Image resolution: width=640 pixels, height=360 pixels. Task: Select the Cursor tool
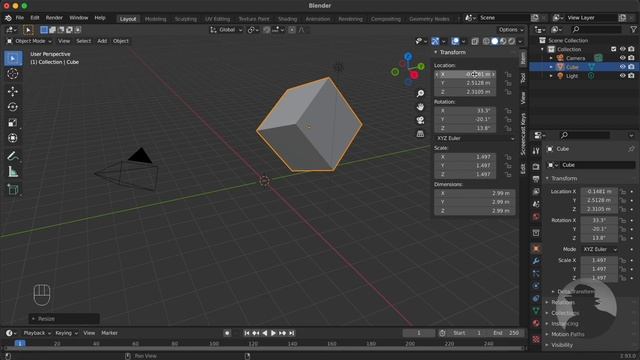click(13, 74)
